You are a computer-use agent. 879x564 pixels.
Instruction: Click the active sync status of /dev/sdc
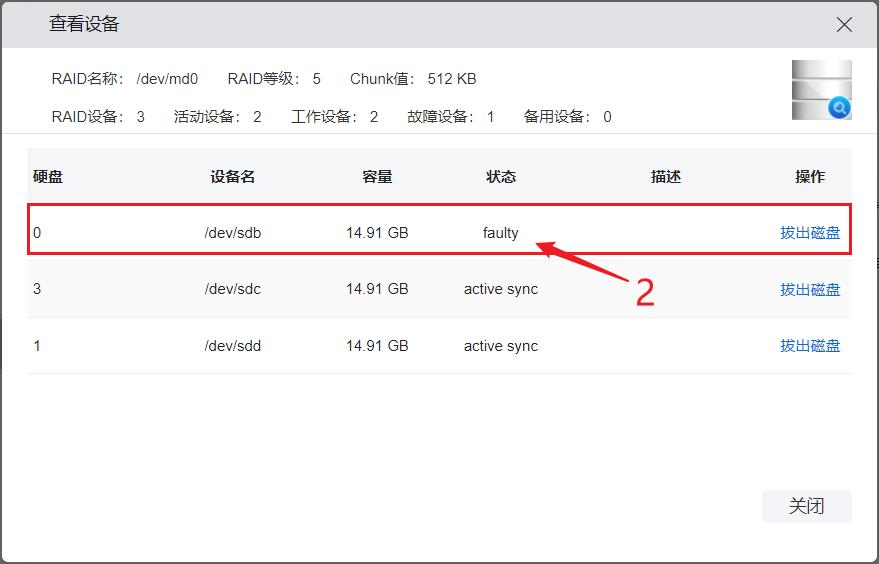point(501,290)
